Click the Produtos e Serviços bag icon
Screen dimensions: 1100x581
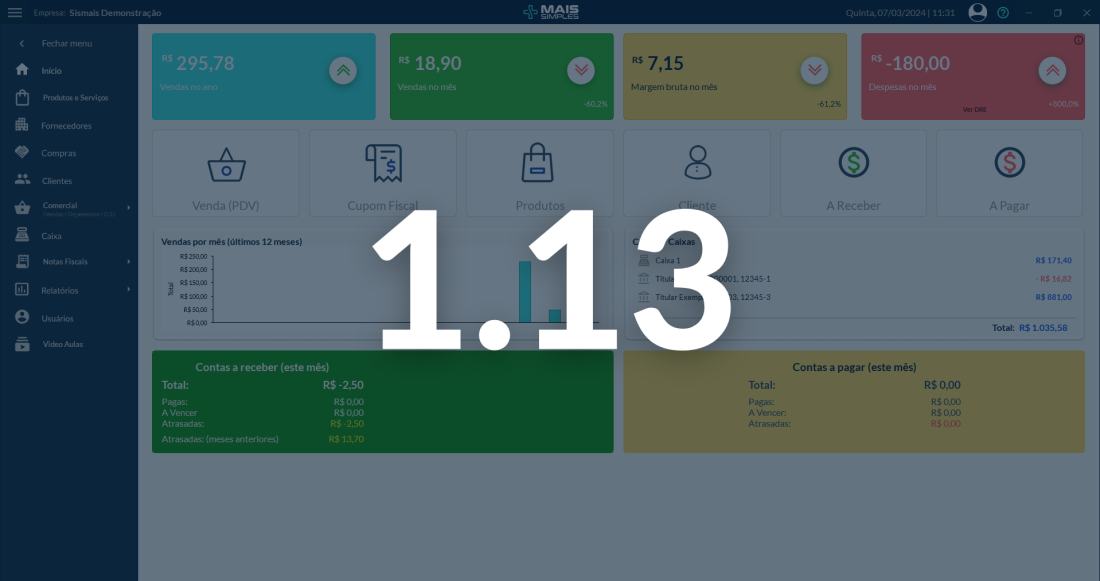coord(22,98)
